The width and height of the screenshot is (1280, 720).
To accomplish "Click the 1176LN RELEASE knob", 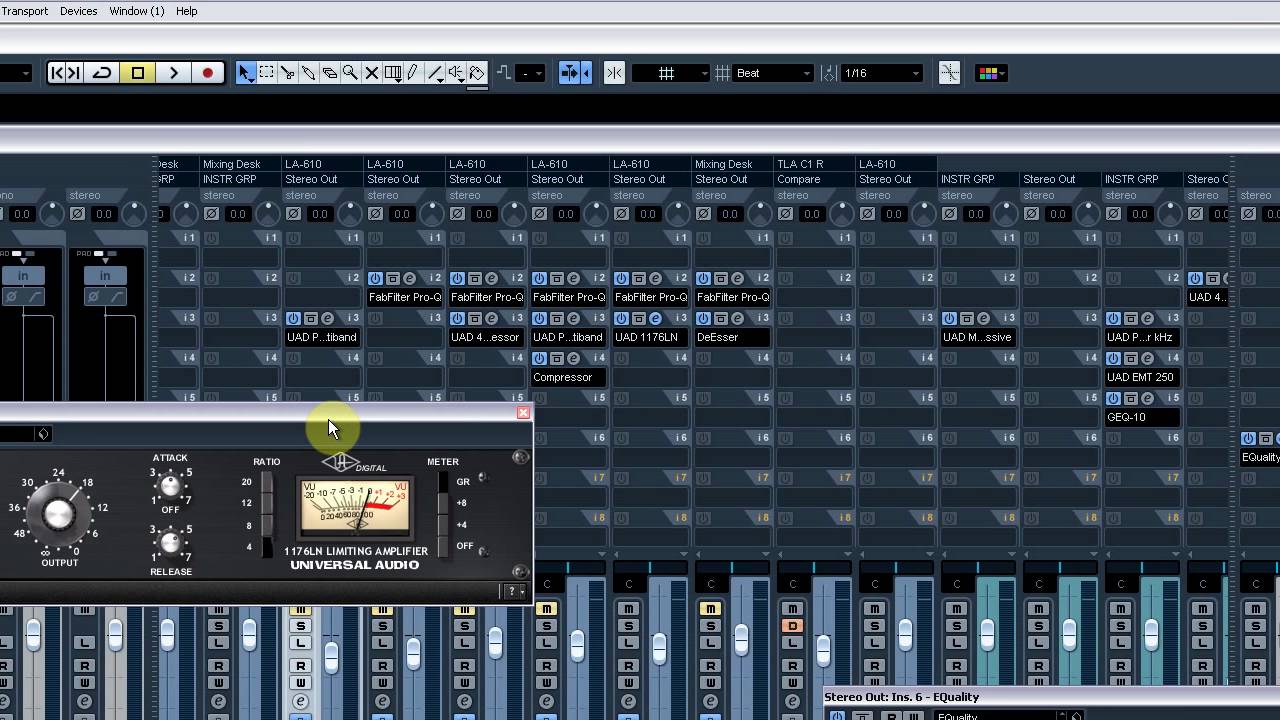I will [x=171, y=544].
